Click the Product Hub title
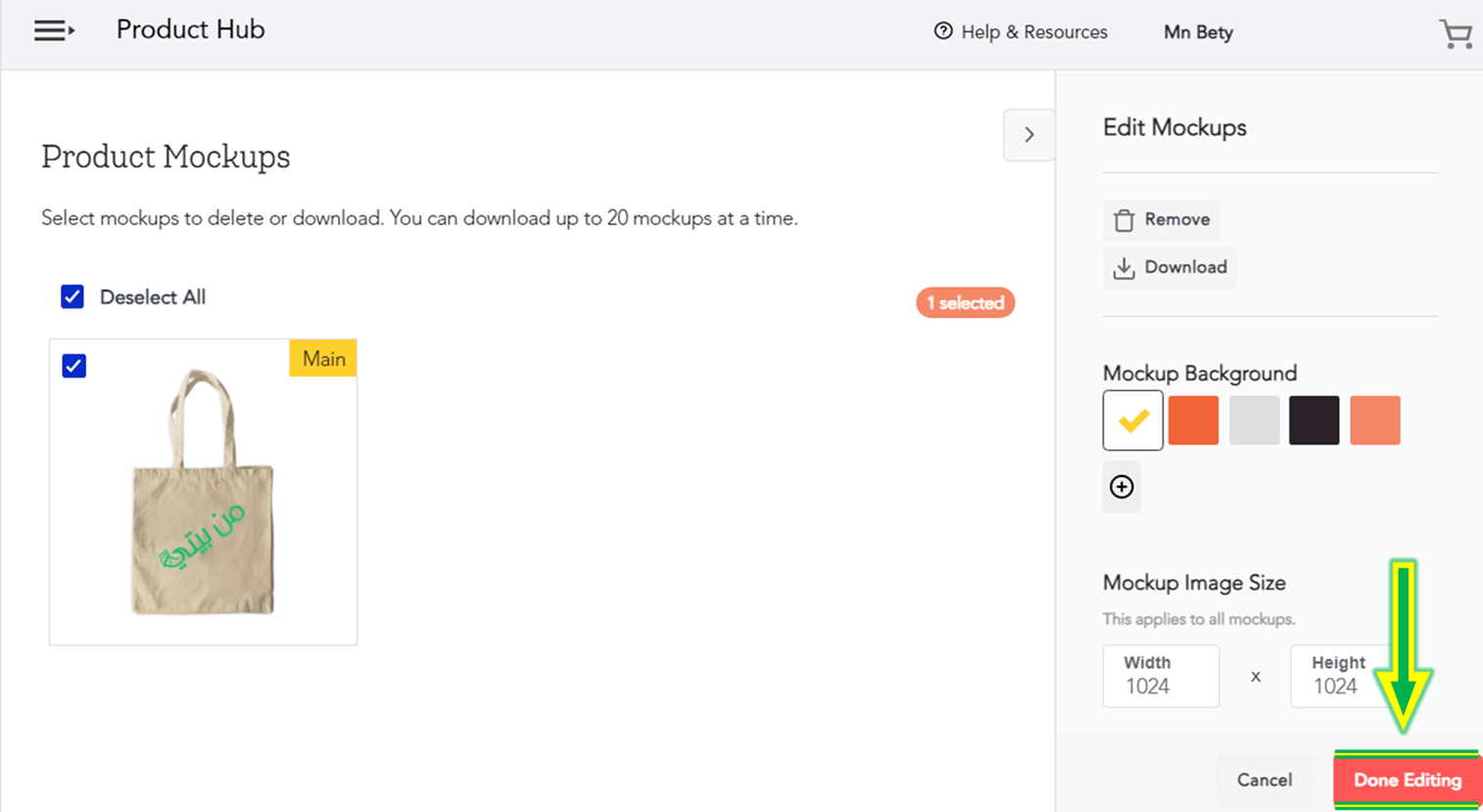The height and width of the screenshot is (812, 1483). pyautogui.click(x=191, y=30)
